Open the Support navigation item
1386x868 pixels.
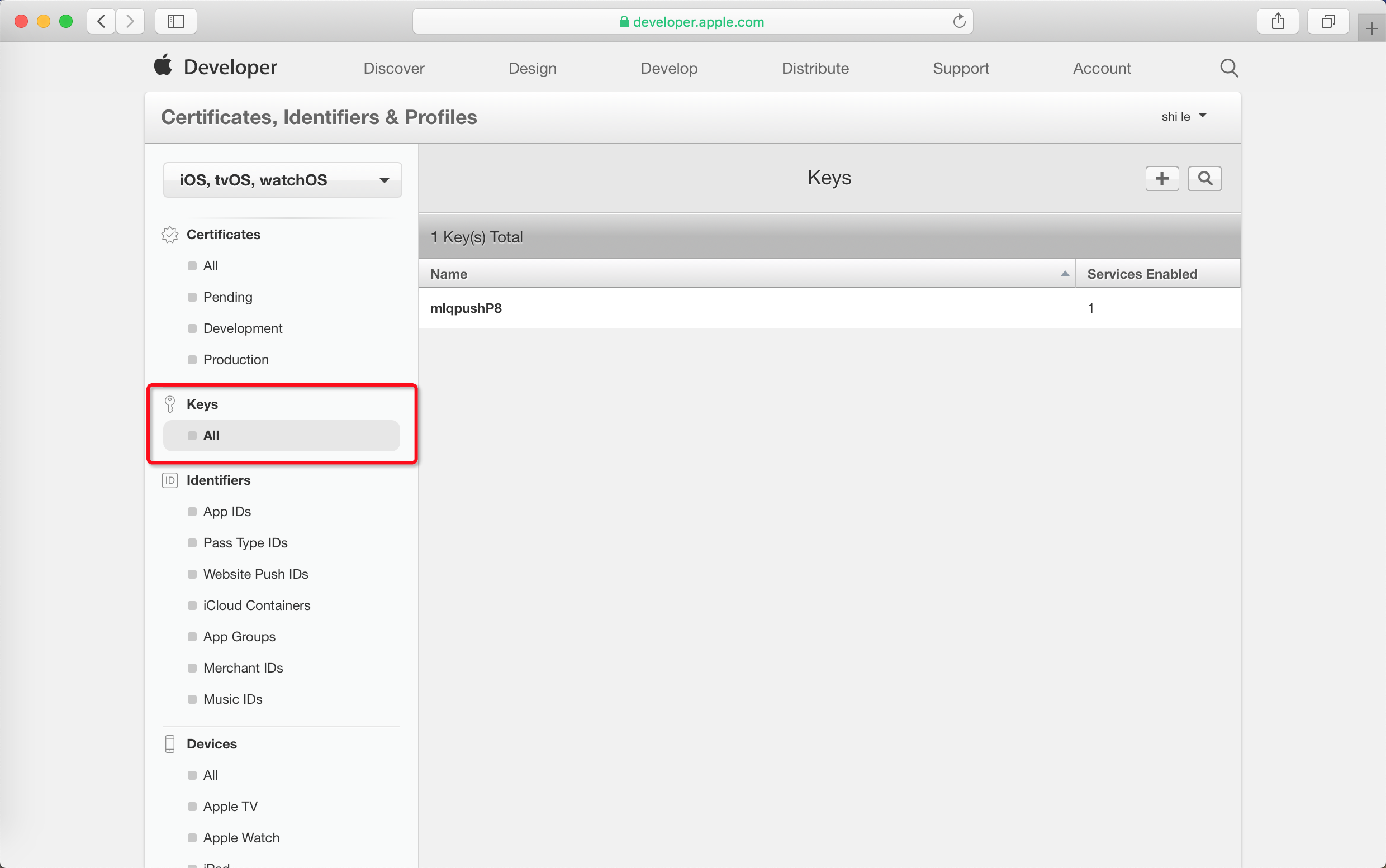(961, 68)
